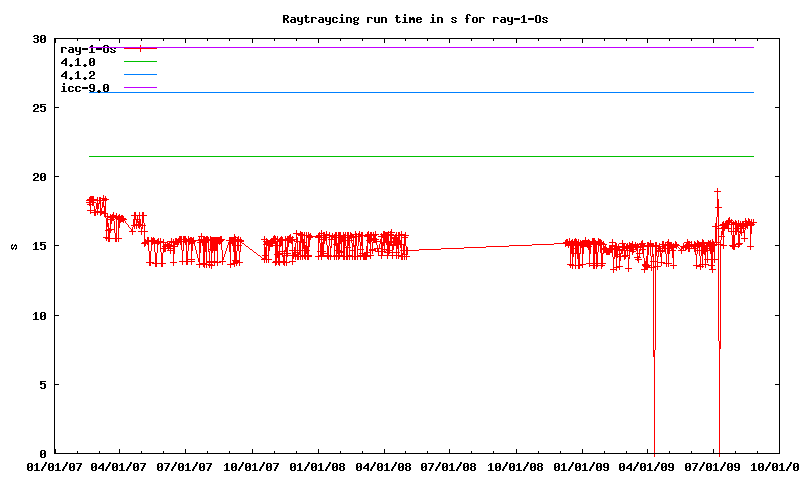This screenshot has height=480, width=800.
Task: Select the 01/01/09 x-axis date label
Action: point(582,466)
